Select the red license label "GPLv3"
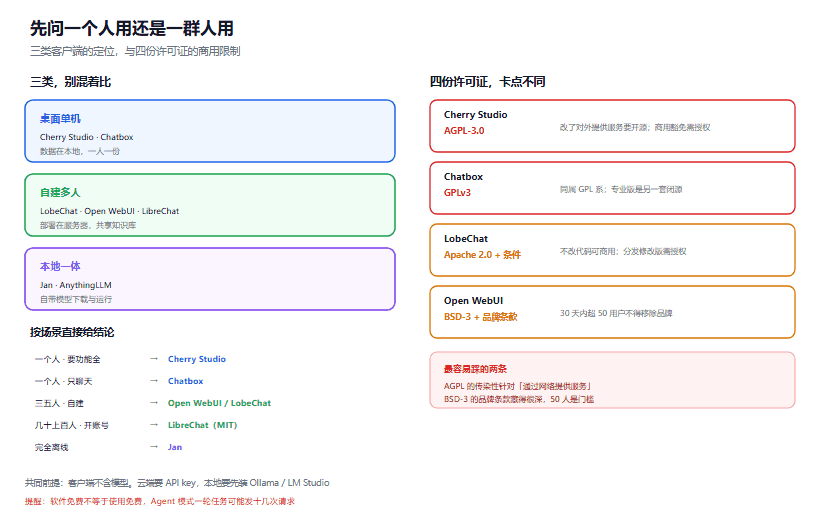820x520 pixels. coord(457,193)
